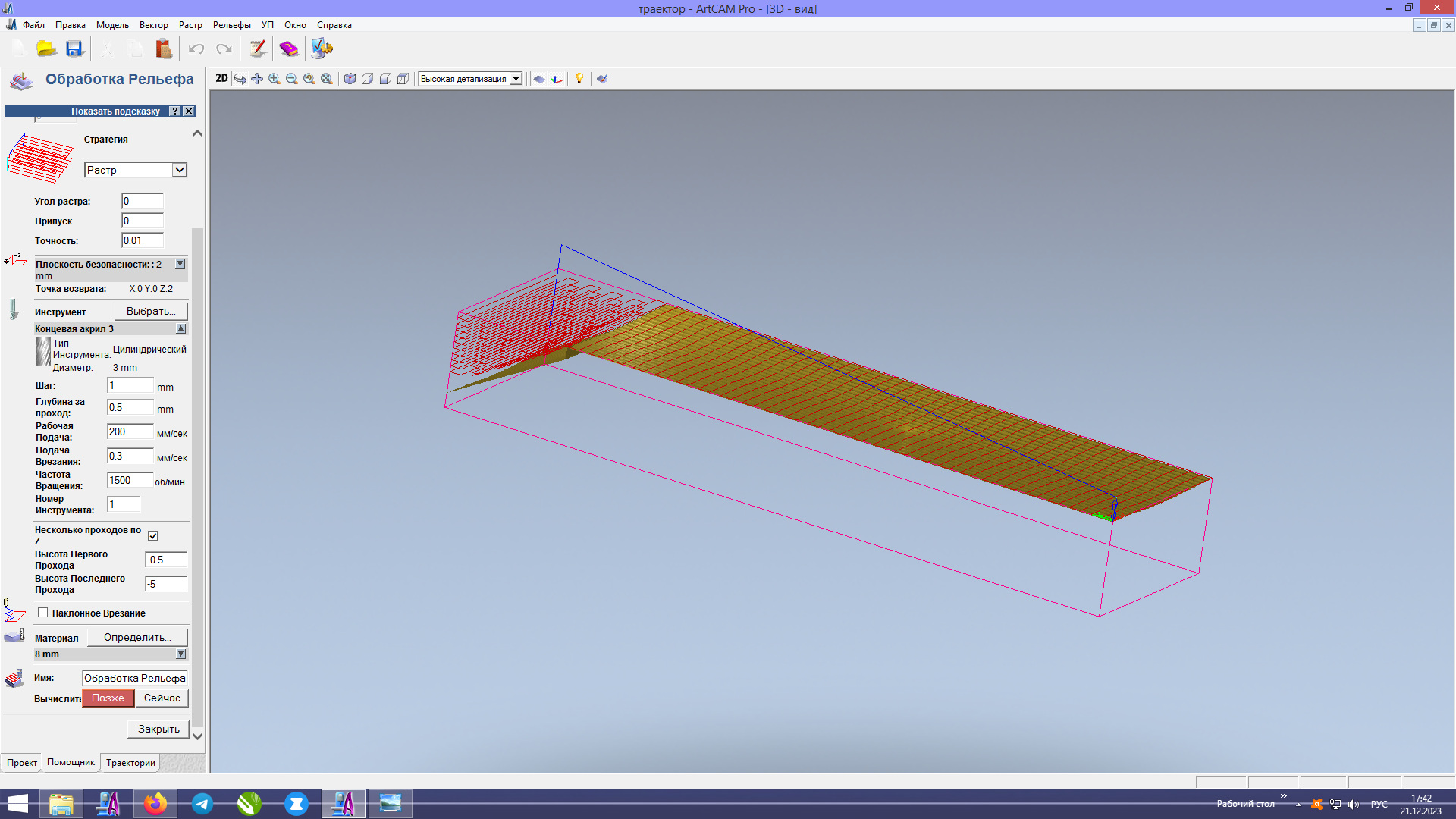Expand the material '8 mm' section arrow
This screenshot has width=1456, height=819.
tap(180, 654)
